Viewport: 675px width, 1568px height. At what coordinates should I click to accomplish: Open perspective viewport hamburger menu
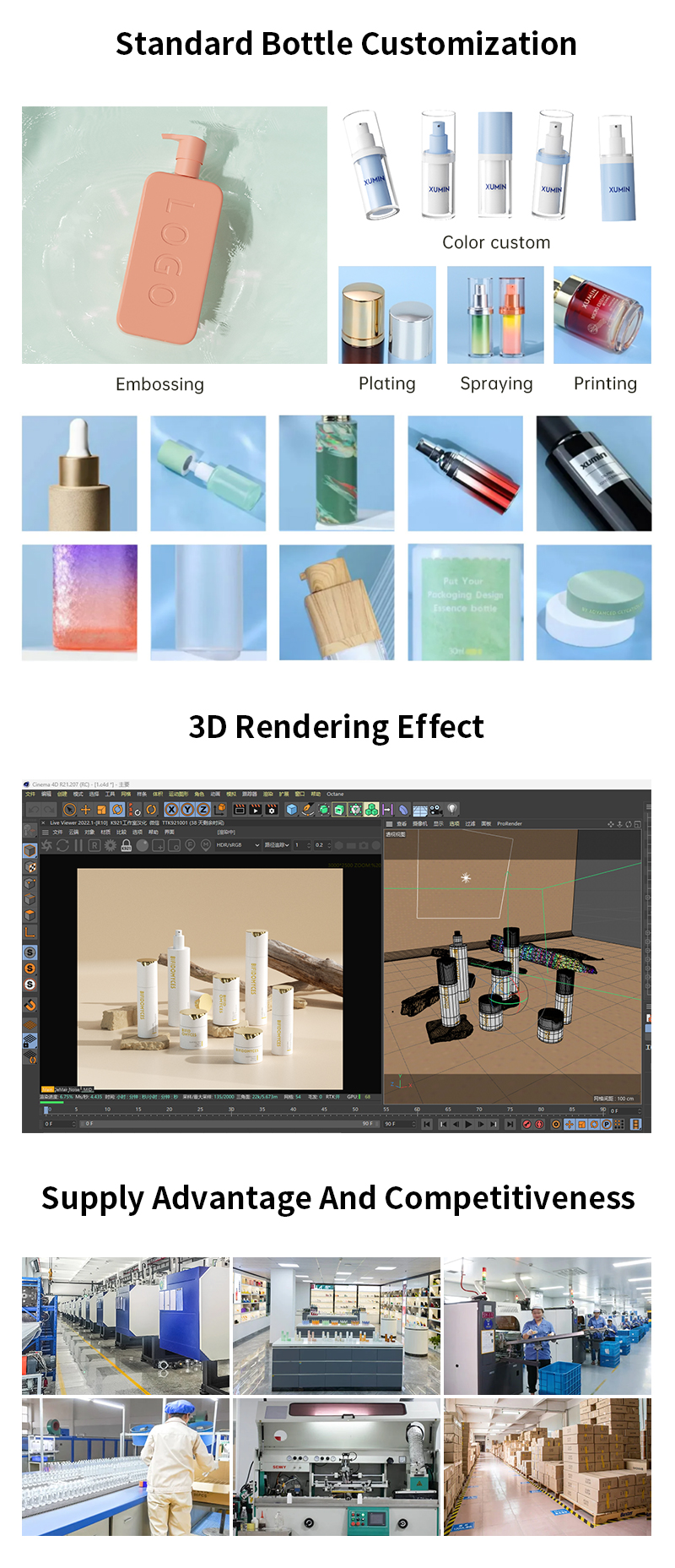[x=389, y=823]
